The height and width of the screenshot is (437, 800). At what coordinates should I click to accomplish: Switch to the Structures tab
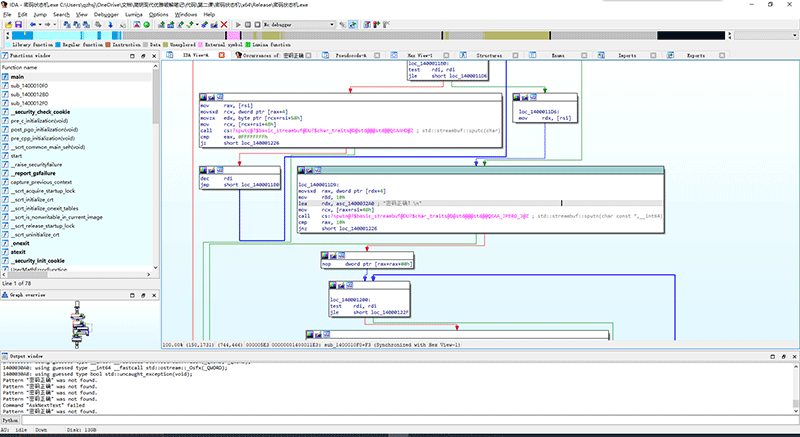489,56
